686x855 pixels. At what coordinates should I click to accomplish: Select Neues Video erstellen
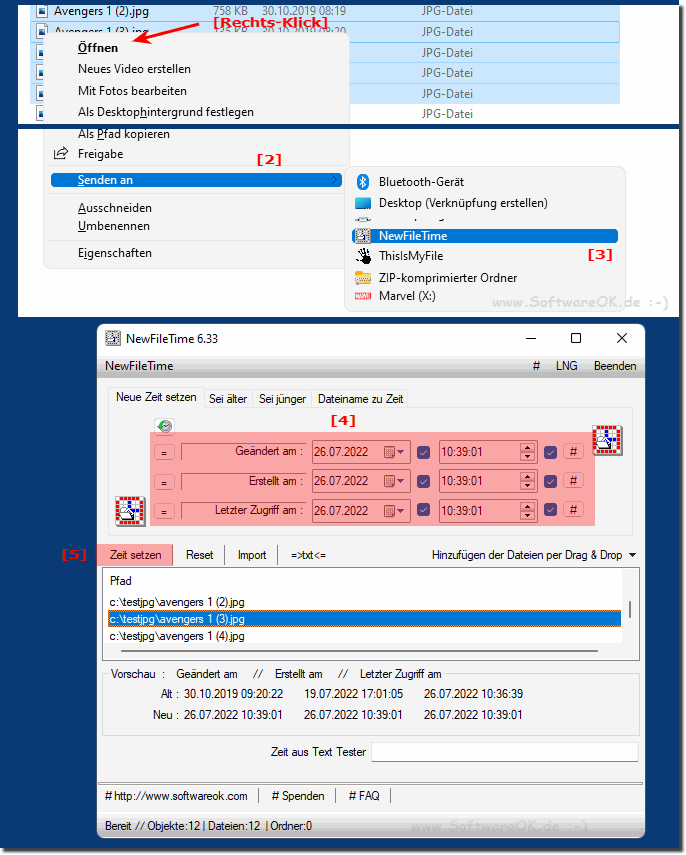[x=134, y=69]
